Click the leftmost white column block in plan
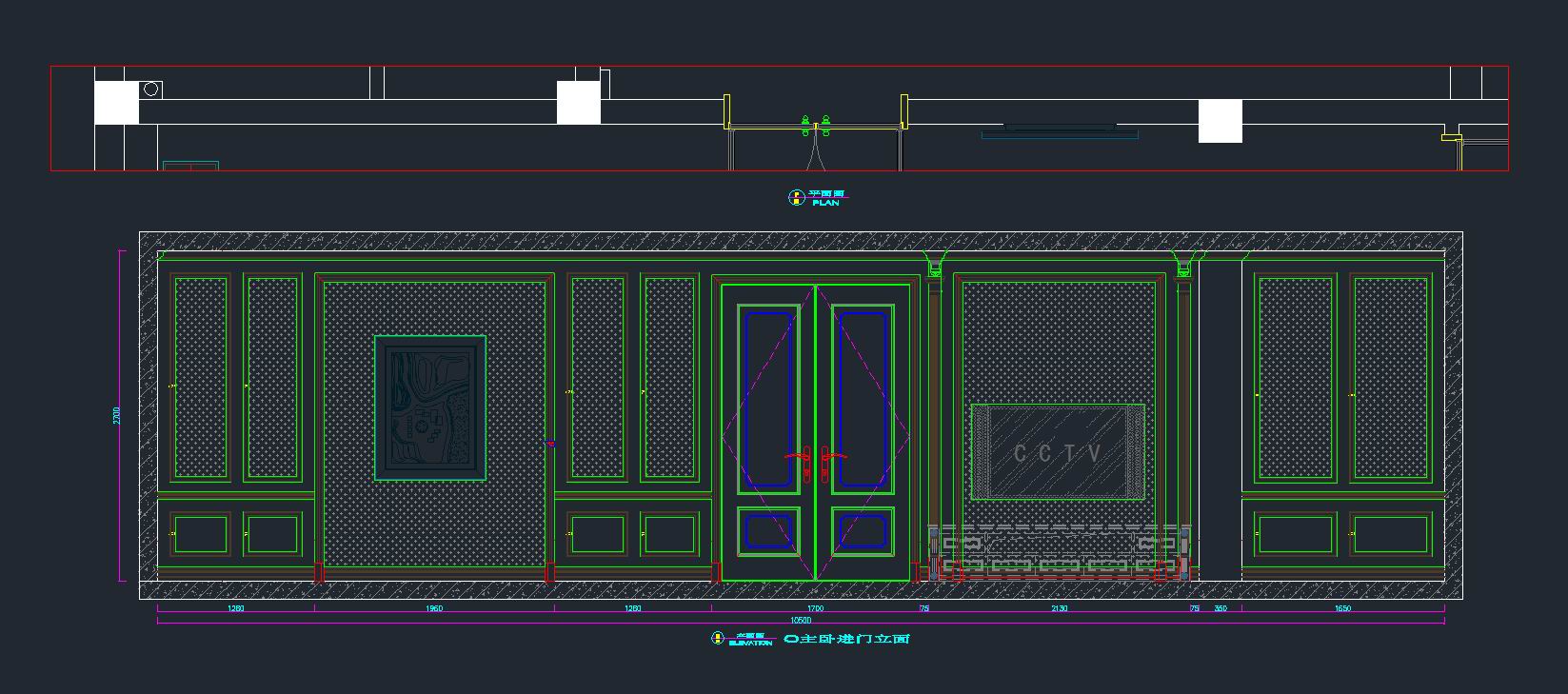 116,103
